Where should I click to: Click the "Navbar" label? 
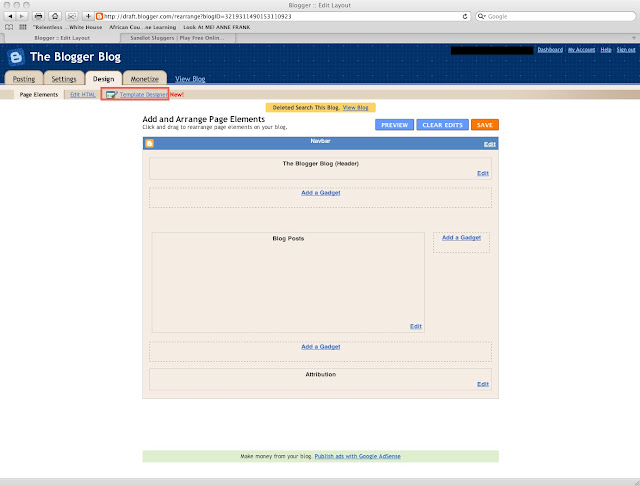coord(320,141)
